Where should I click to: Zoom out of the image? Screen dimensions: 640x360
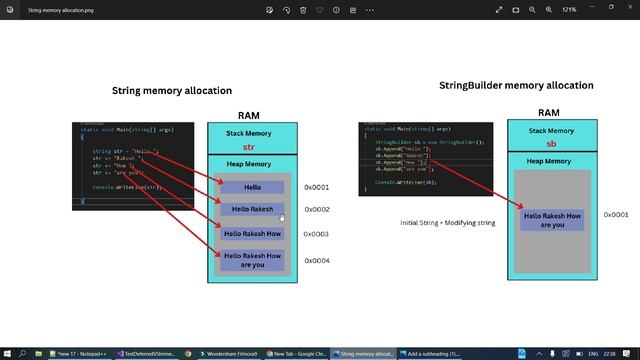[532, 10]
